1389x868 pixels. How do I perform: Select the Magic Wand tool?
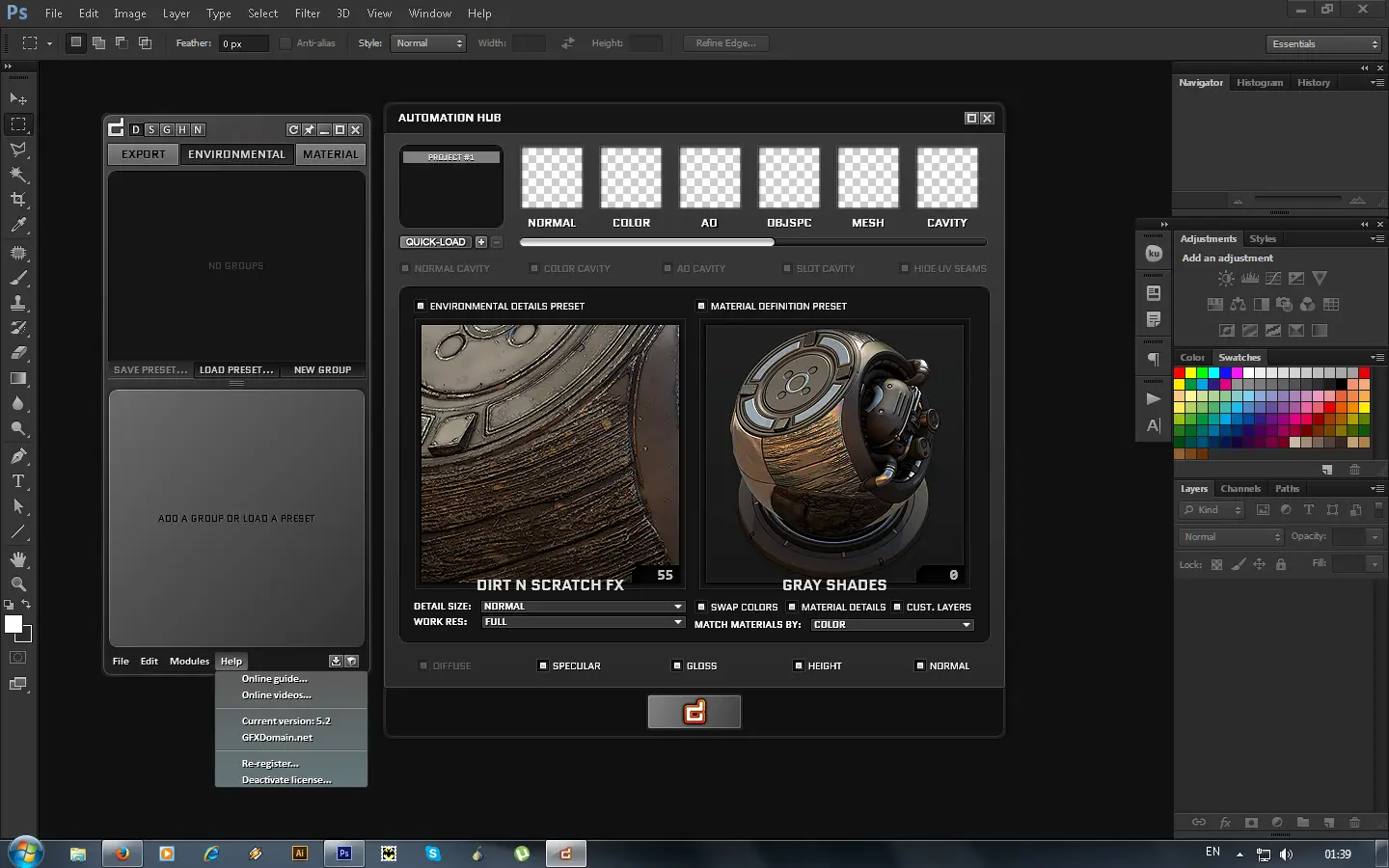[x=18, y=175]
